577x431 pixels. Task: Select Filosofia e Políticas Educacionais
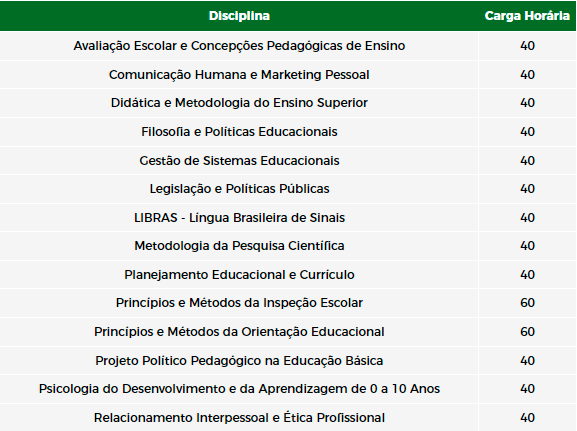pyautogui.click(x=239, y=132)
